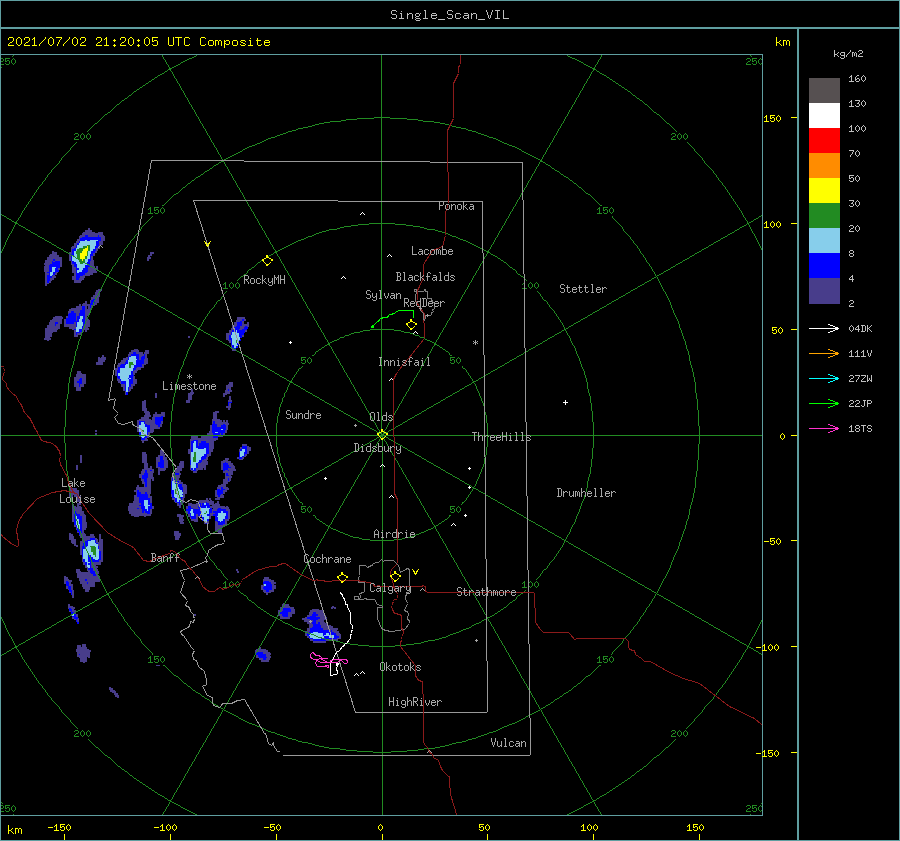
Task: Click the yellow storm cell northwest of map
Action: click(x=84, y=253)
